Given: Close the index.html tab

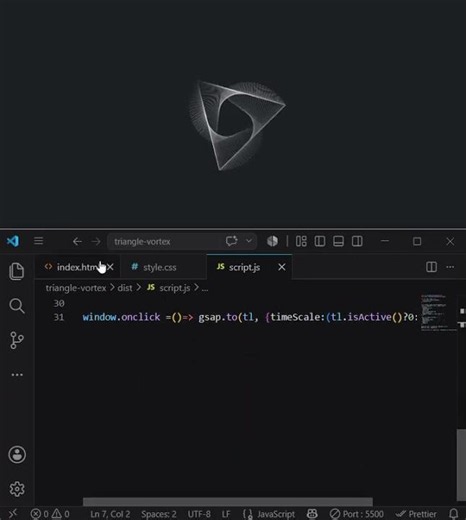Looking at the screenshot, I should (x=110, y=267).
